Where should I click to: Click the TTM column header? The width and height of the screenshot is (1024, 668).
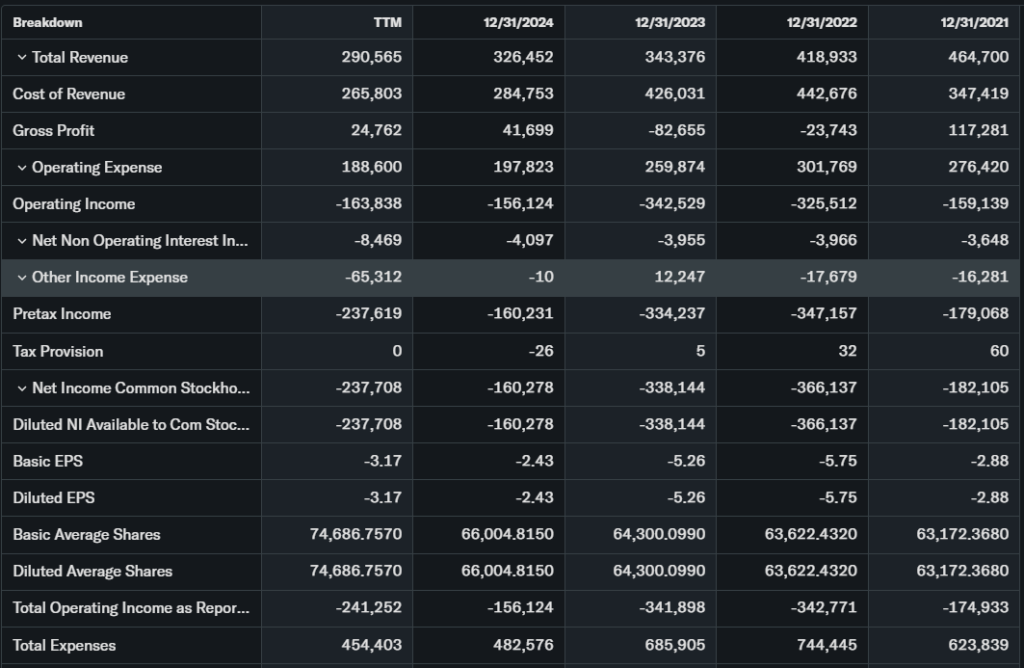387,22
